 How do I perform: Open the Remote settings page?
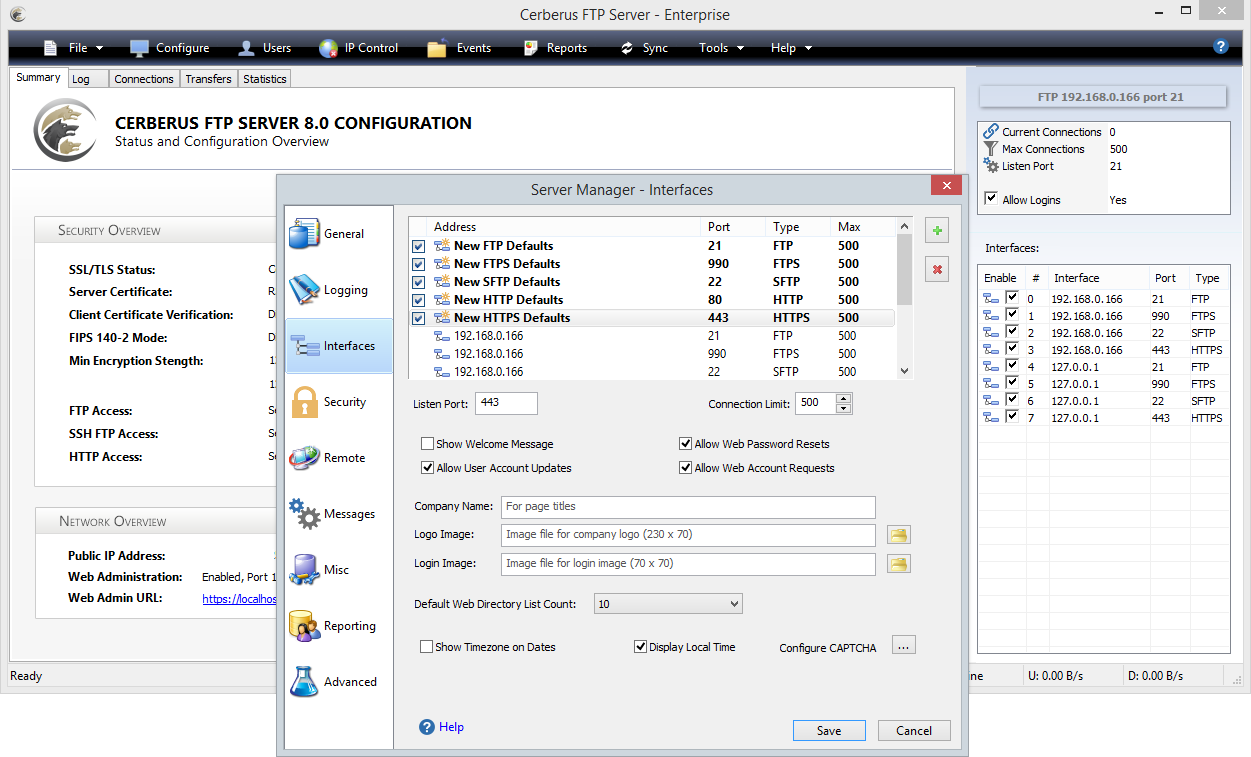(x=339, y=458)
